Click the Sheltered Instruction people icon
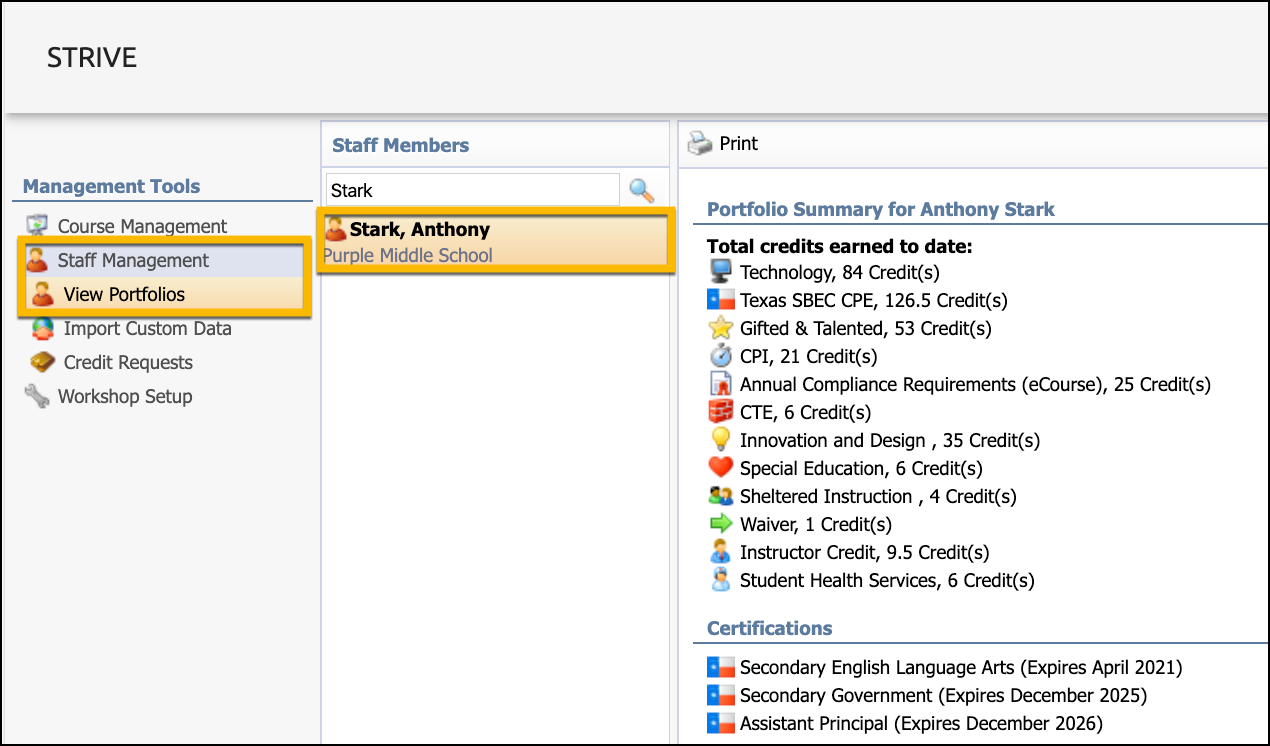The image size is (1270, 746). [x=720, y=495]
